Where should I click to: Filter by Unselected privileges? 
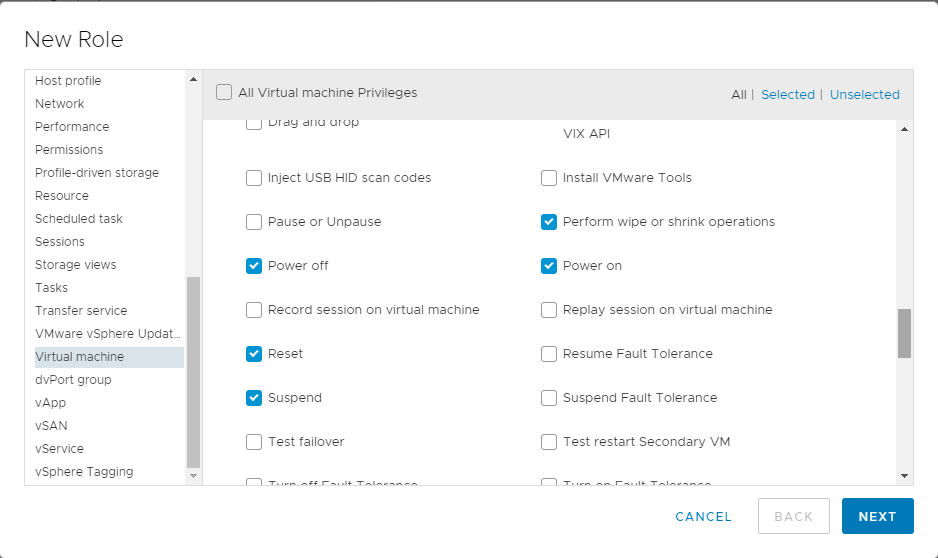(x=864, y=95)
